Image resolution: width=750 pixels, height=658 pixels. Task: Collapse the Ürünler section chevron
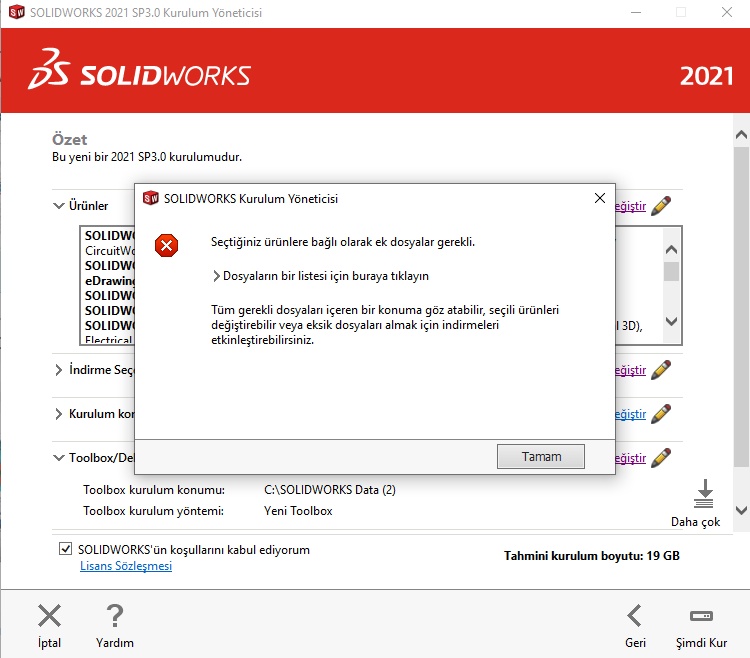point(58,206)
